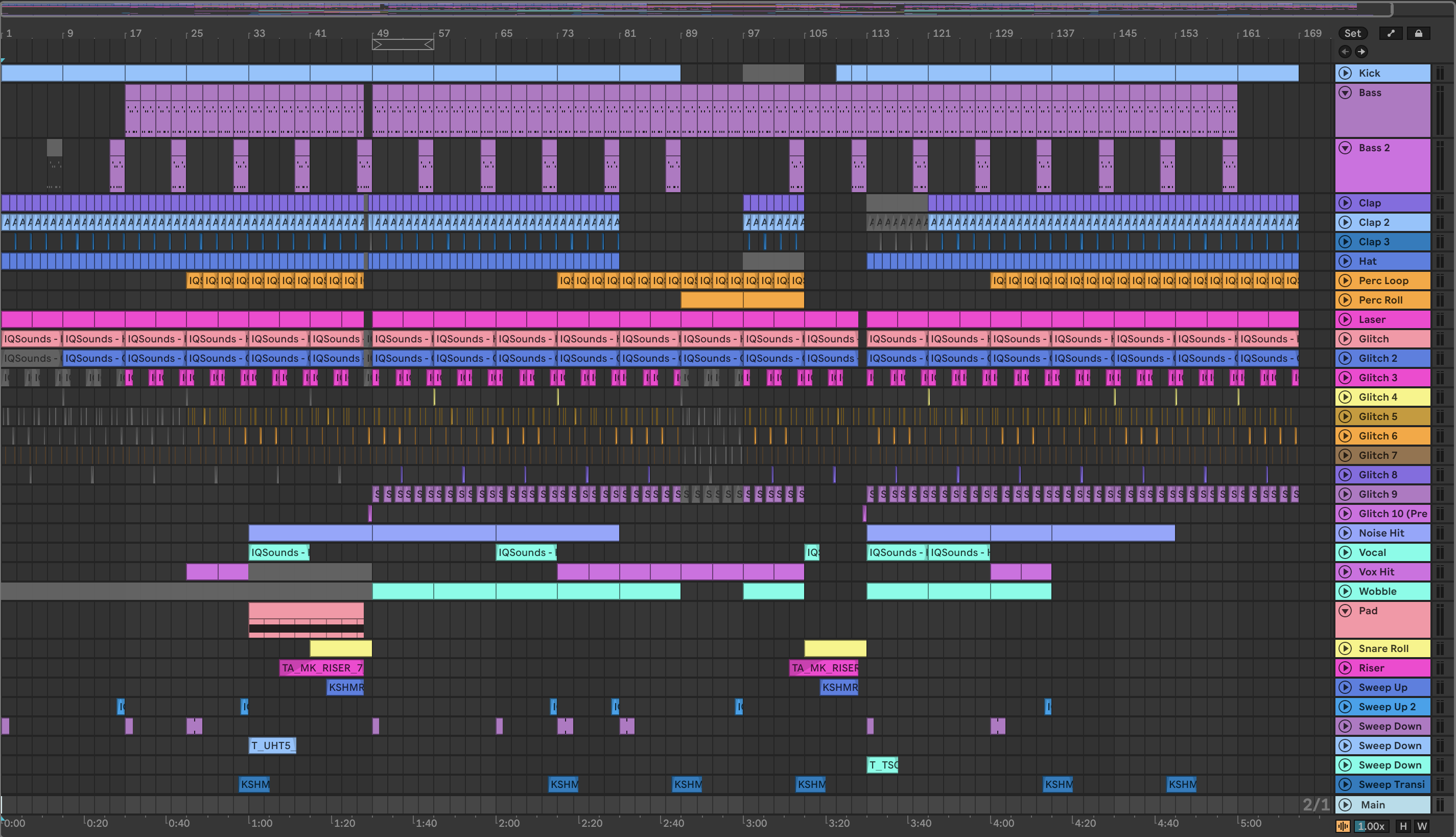Click the Sweep Up 2 track unfold icon
1456x837 pixels.
(1345, 707)
